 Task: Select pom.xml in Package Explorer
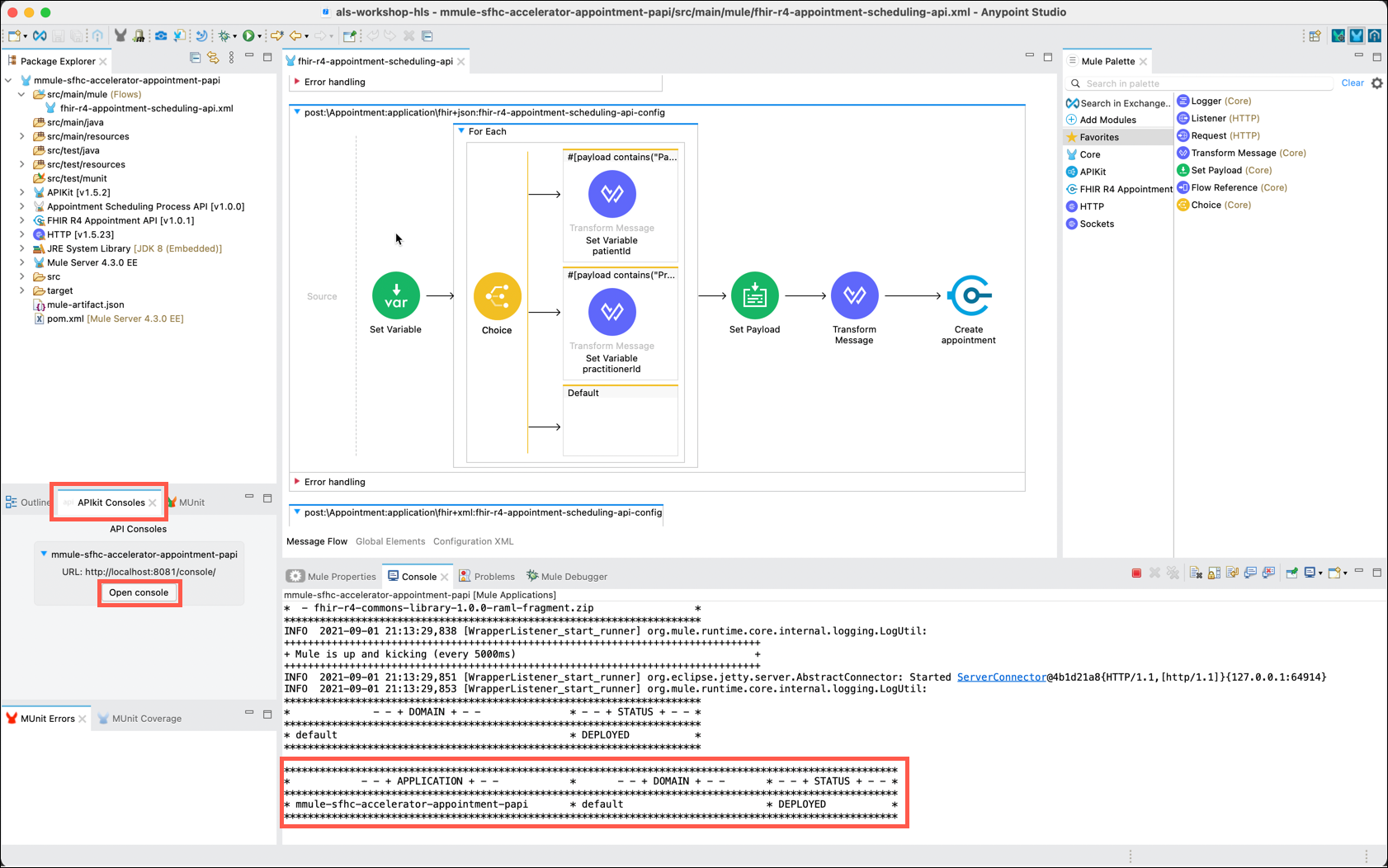[x=109, y=318]
